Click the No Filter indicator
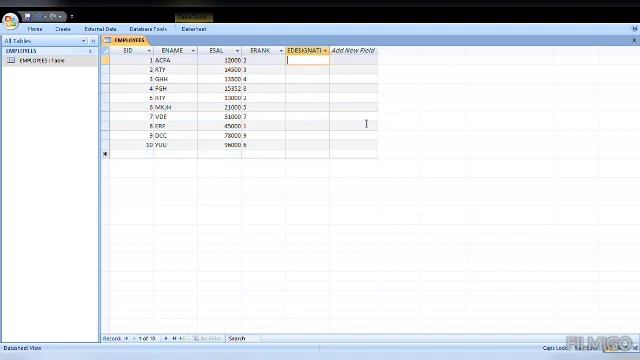 point(208,338)
